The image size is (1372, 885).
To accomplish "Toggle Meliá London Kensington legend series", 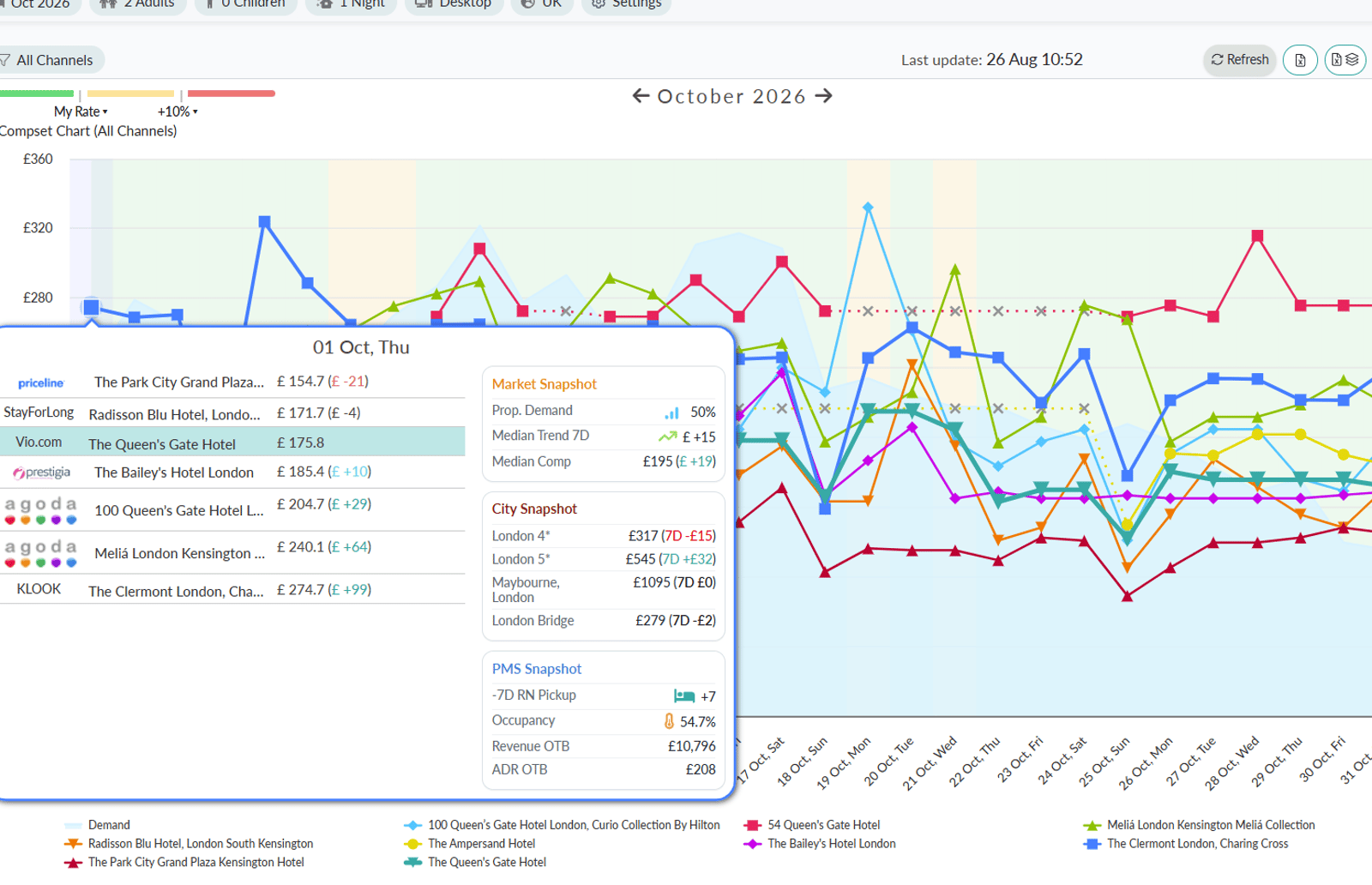I will tap(1199, 825).
